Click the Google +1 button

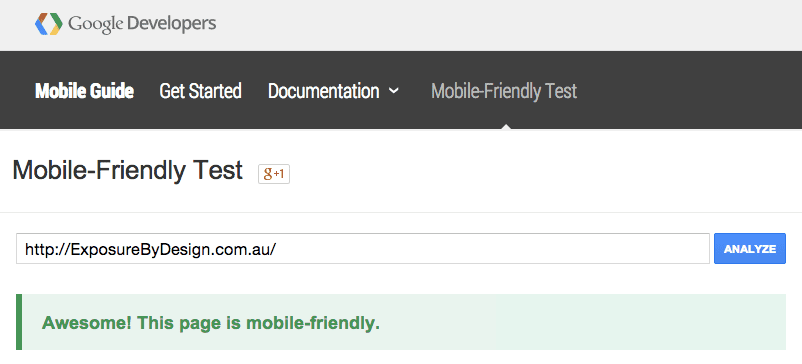(x=274, y=174)
